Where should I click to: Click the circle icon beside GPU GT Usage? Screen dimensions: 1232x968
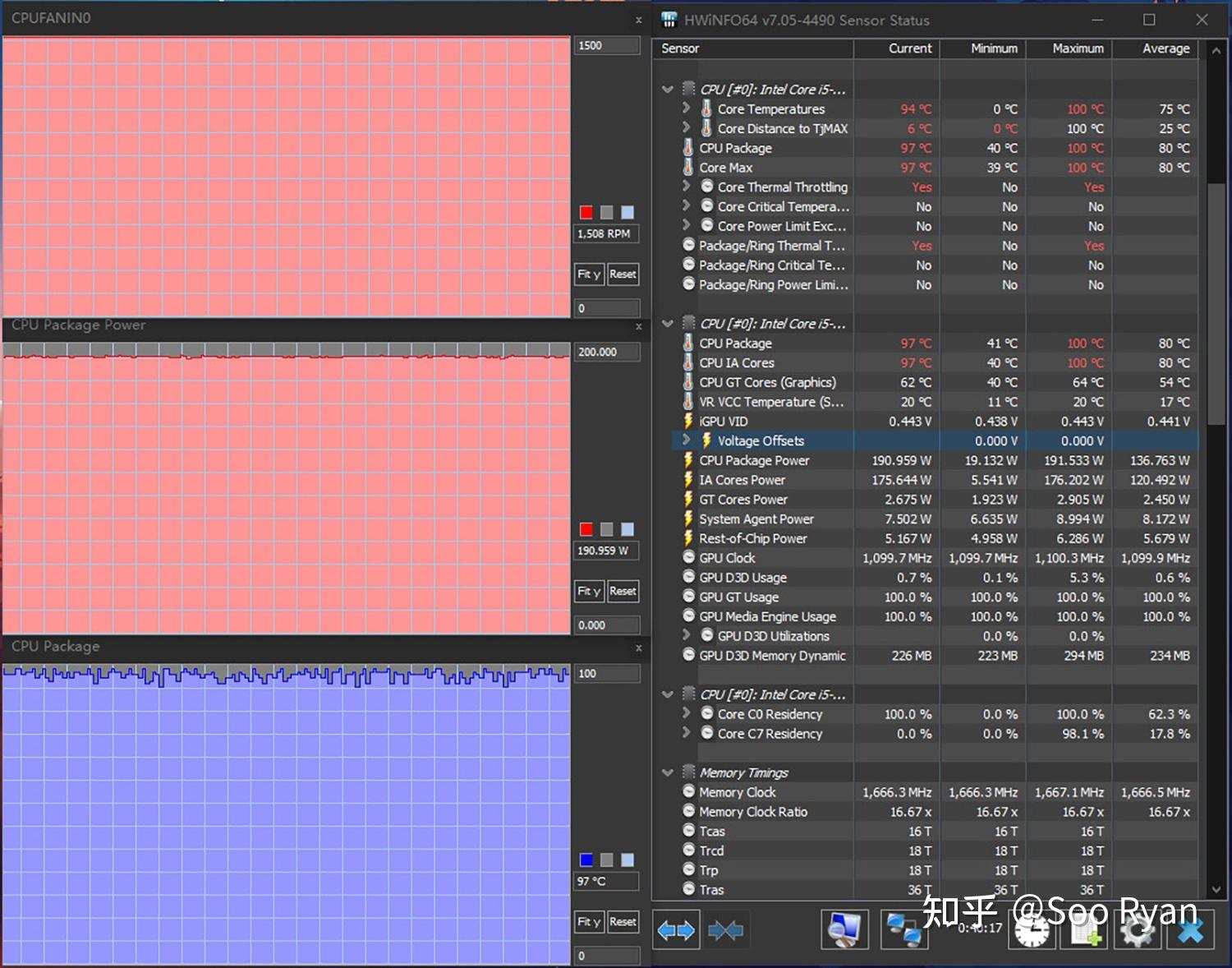click(689, 597)
